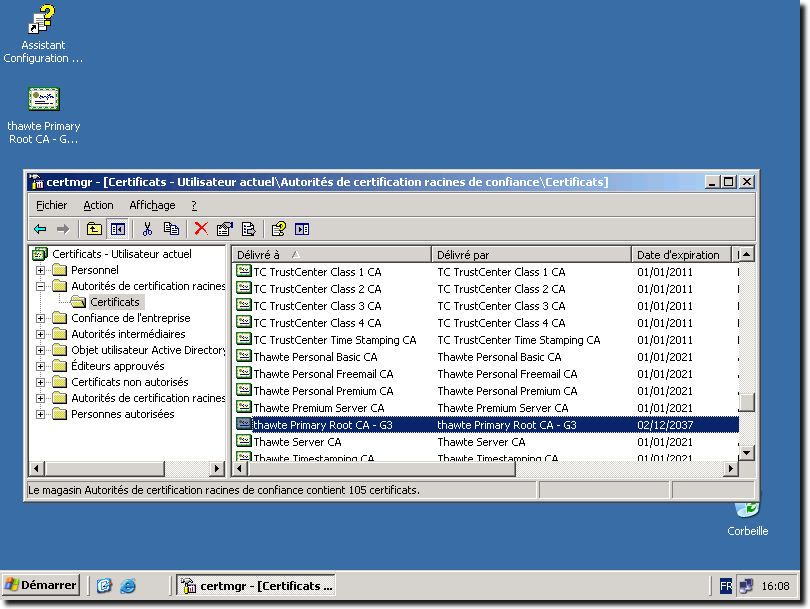Click the list pane's horizontal scrollbar thumb
This screenshot has width=810, height=609.
(382, 469)
